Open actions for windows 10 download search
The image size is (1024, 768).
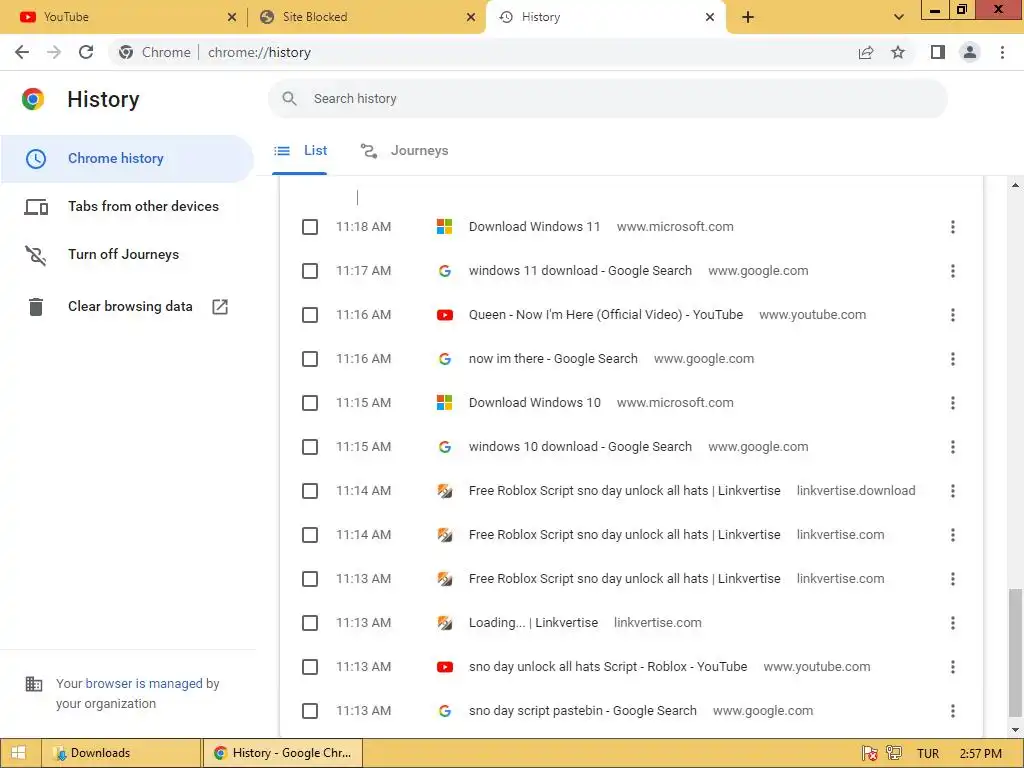click(x=953, y=447)
